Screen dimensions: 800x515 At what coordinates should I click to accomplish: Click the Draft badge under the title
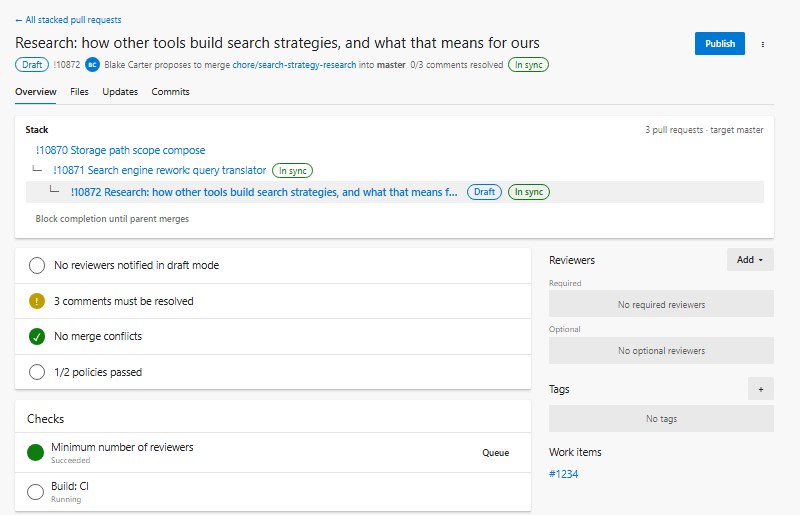32,65
